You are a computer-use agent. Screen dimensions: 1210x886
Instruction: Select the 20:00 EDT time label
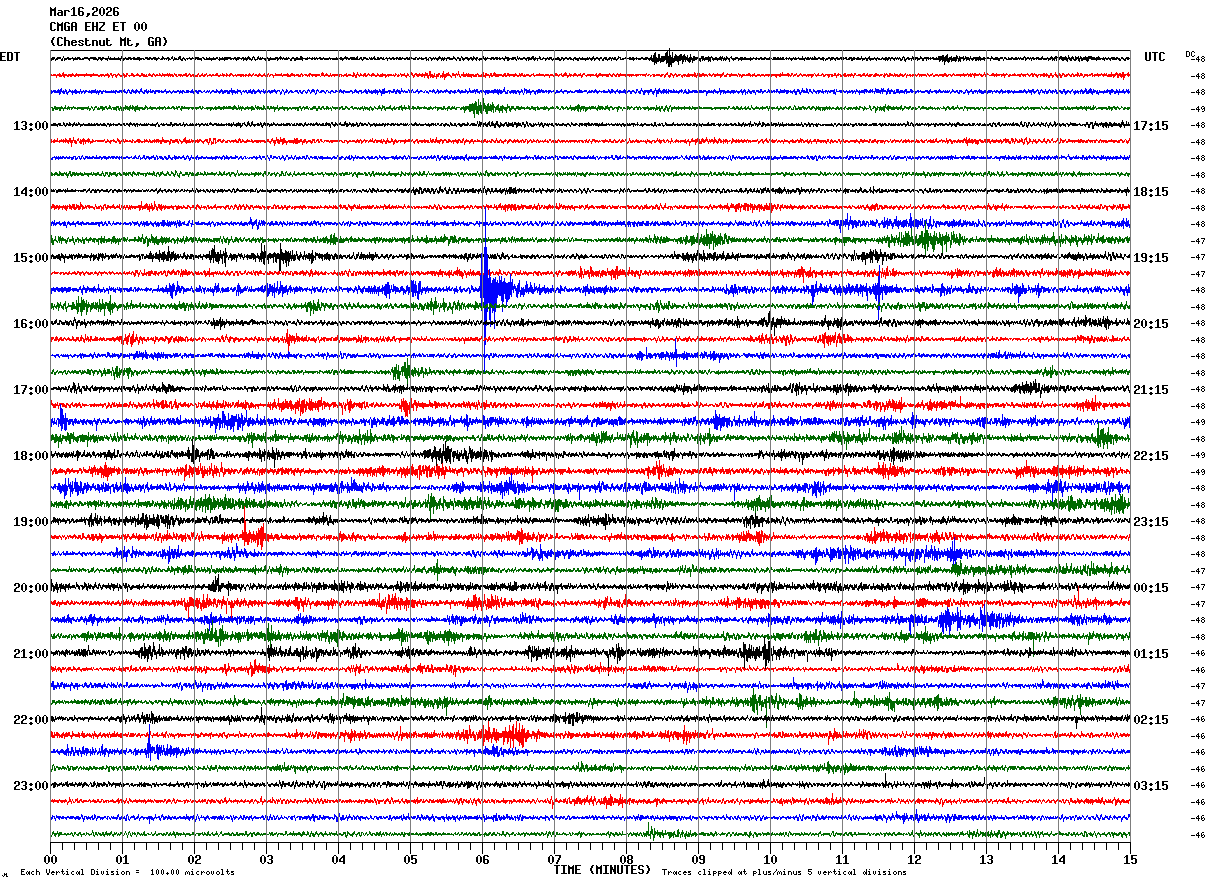(x=31, y=587)
